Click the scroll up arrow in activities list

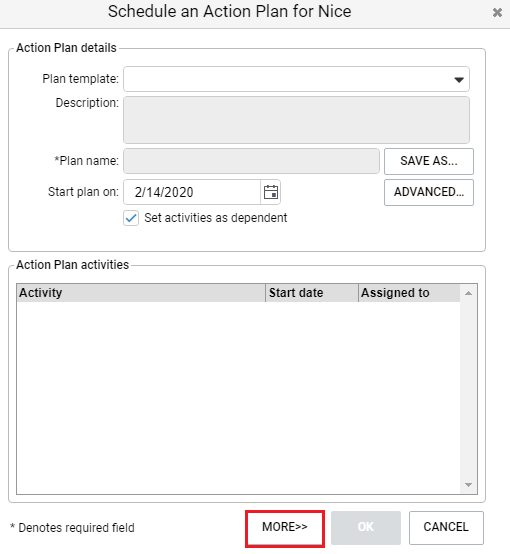pyautogui.click(x=468, y=293)
